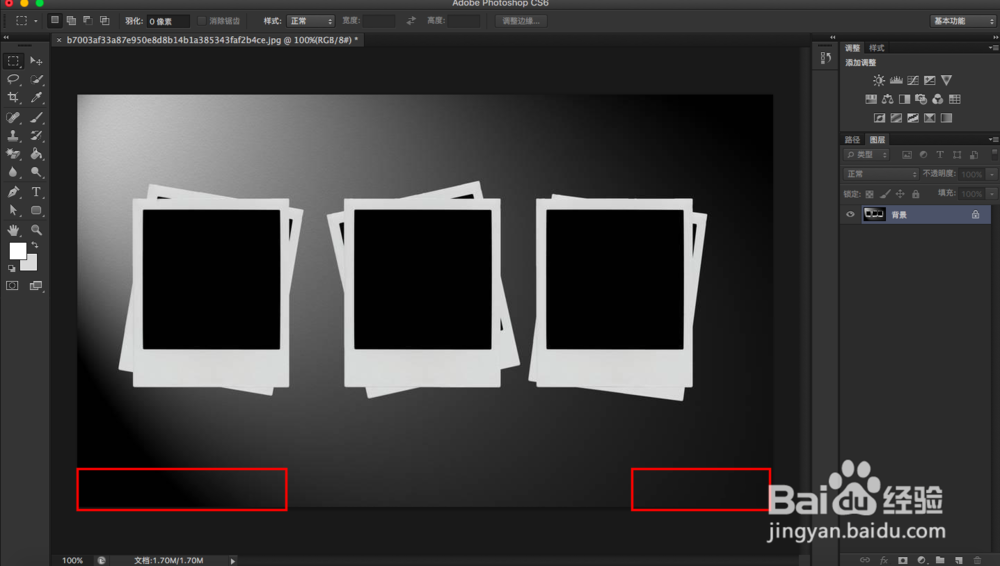Select the Clone Stamp tool
This screenshot has height=566, width=1000.
coord(13,136)
